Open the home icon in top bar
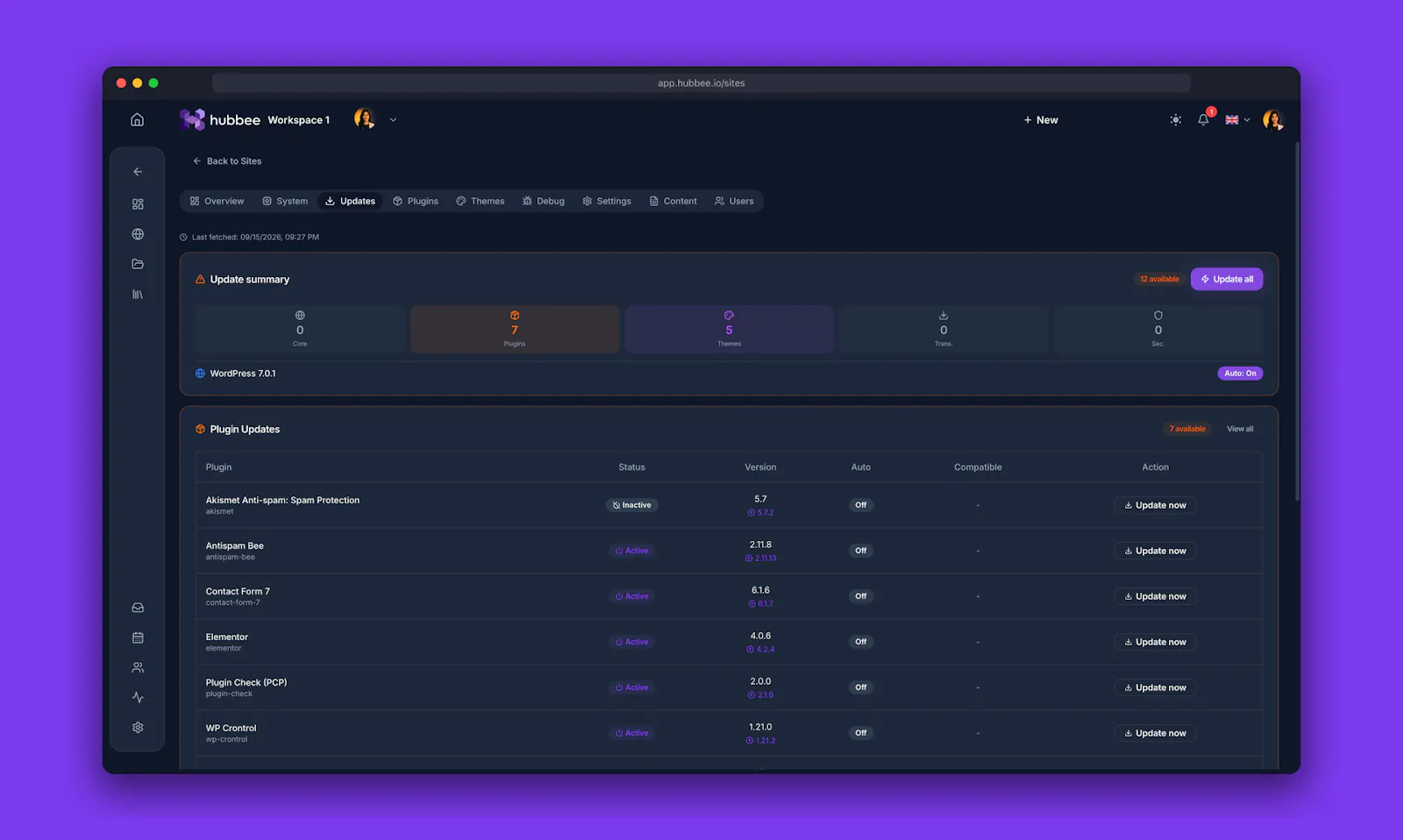Screen dimensions: 1403x840 tap(138, 119)
